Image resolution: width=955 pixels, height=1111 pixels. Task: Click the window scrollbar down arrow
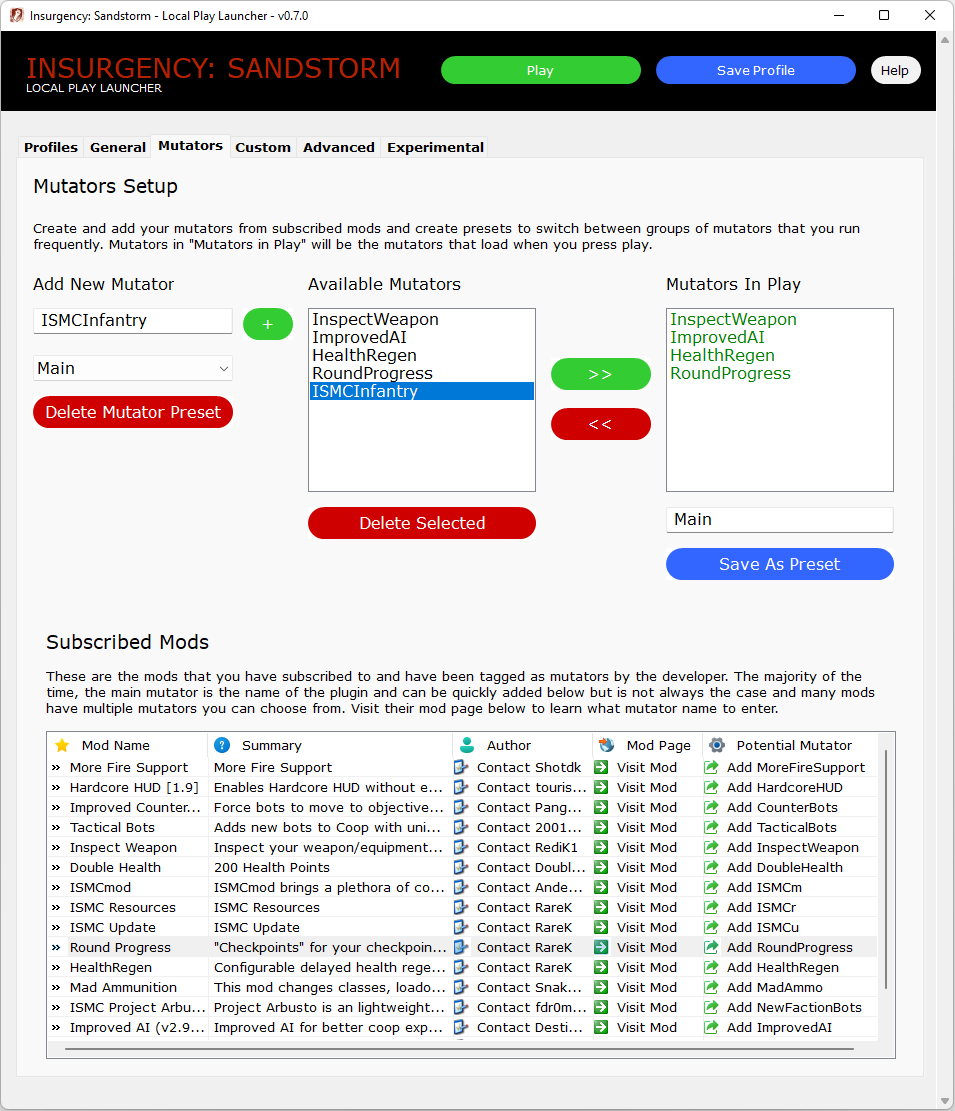coord(945,1101)
